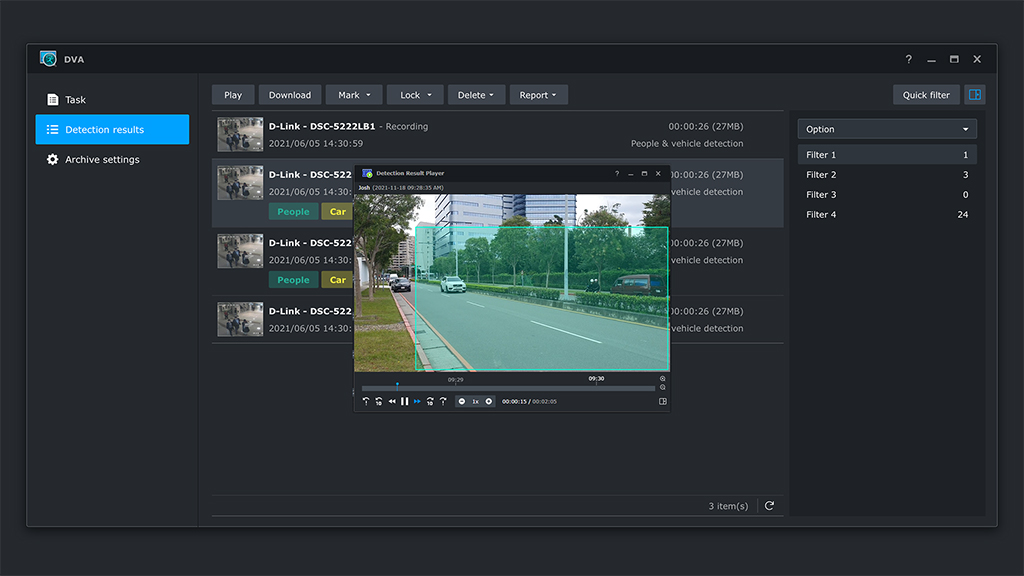The height and width of the screenshot is (576, 1024).
Task: Pause playback in the Detection Result Player
Action: [404, 401]
